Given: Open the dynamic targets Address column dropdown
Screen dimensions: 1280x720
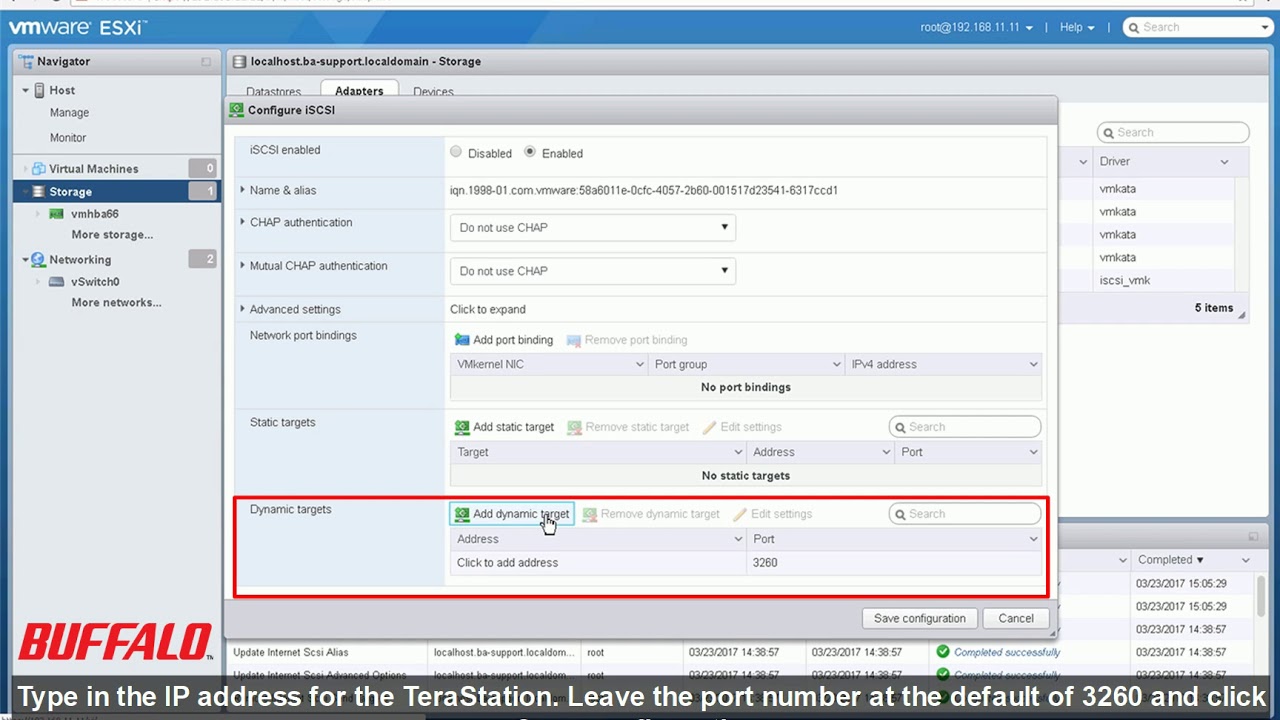Looking at the screenshot, I should click(738, 539).
